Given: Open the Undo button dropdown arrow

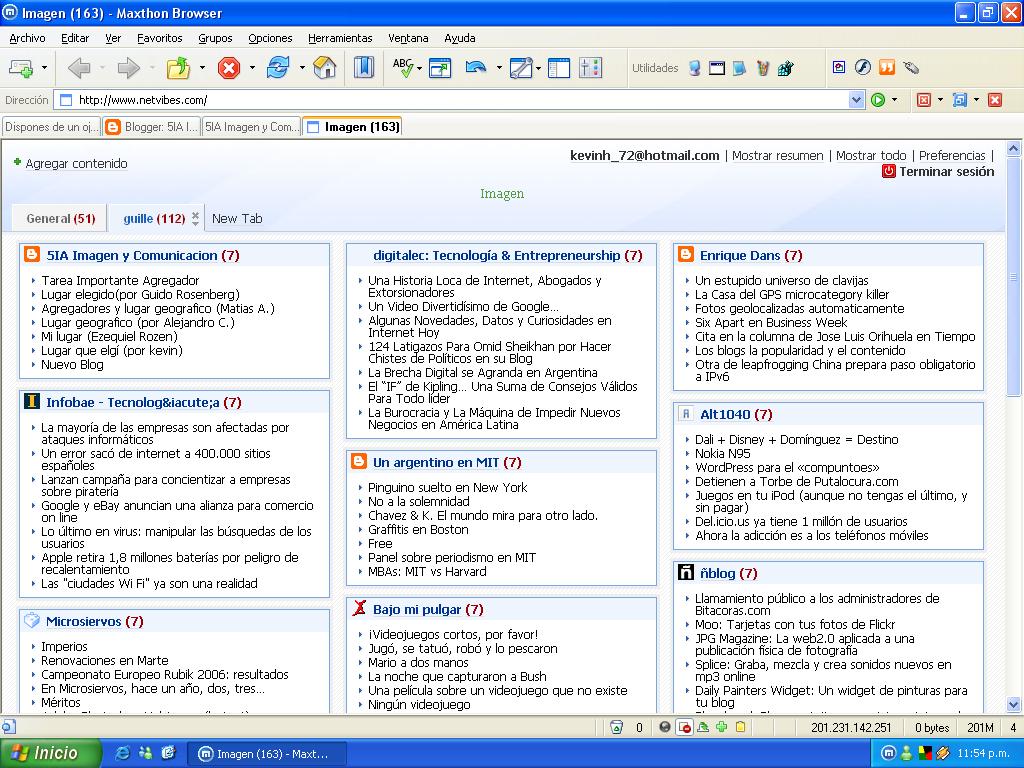Looking at the screenshot, I should (499, 68).
